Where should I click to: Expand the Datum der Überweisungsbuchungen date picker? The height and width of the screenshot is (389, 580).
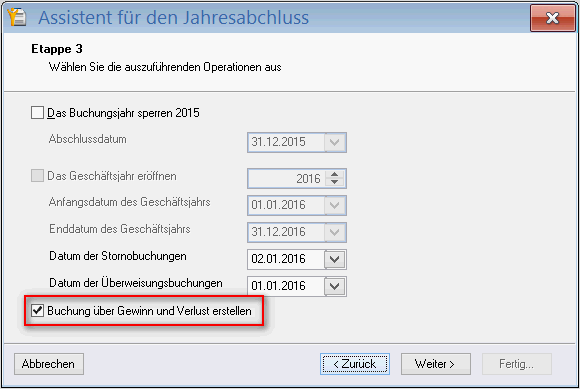335,286
